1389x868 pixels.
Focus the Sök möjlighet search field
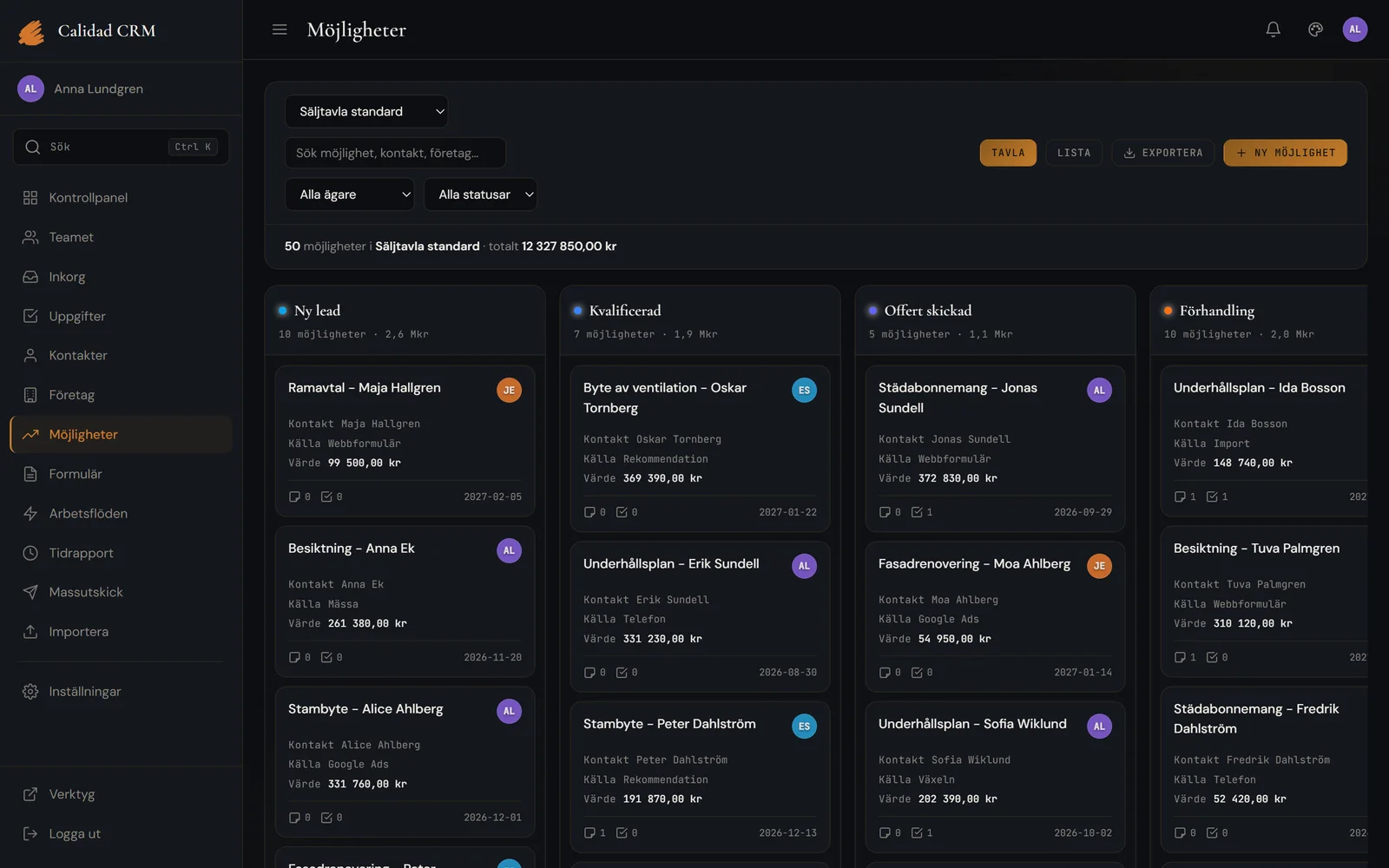pos(395,153)
